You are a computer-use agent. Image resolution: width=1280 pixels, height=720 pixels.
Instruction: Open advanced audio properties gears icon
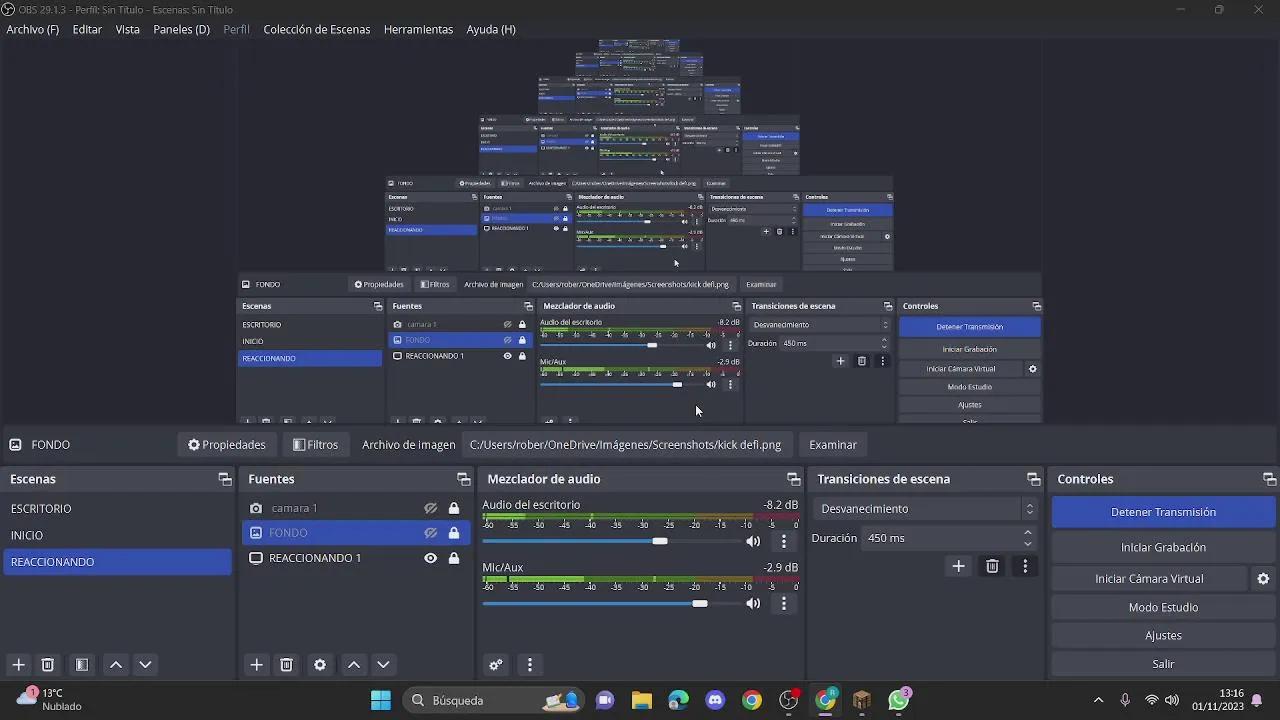495,665
